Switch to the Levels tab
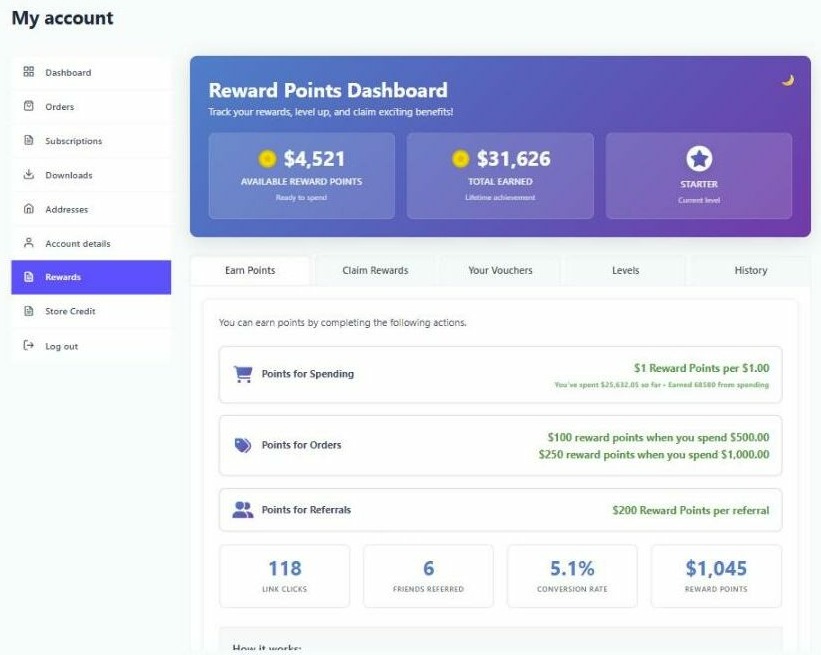The height and width of the screenshot is (655, 821). 626,270
